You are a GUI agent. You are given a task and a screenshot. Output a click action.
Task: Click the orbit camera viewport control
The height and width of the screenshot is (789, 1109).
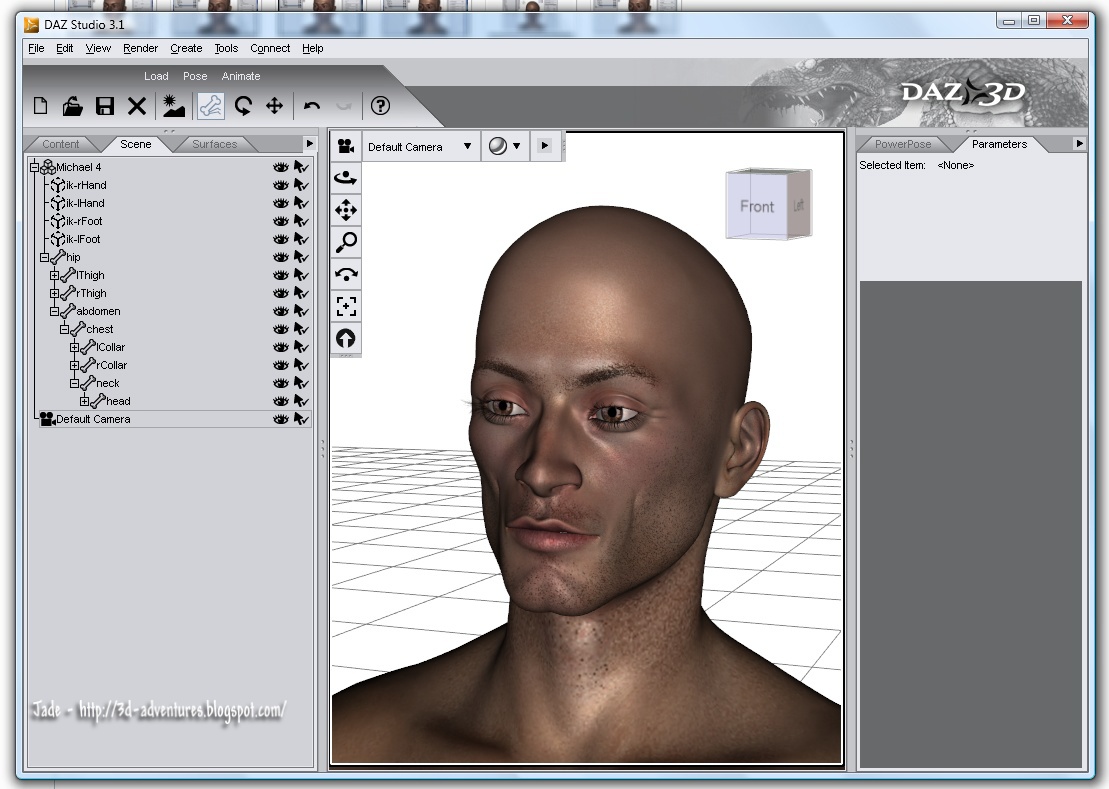pyautogui.click(x=346, y=178)
